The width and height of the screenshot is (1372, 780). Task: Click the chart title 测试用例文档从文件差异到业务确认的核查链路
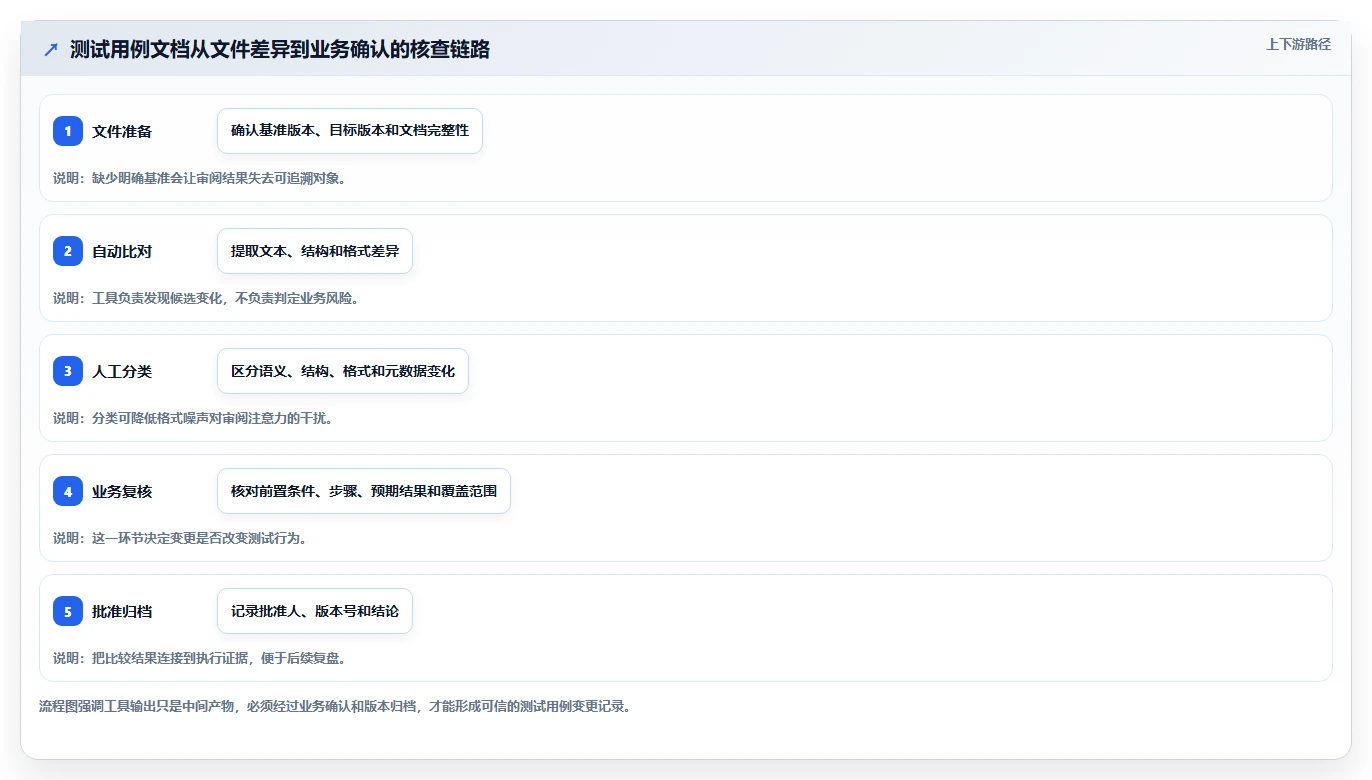pyautogui.click(x=280, y=49)
